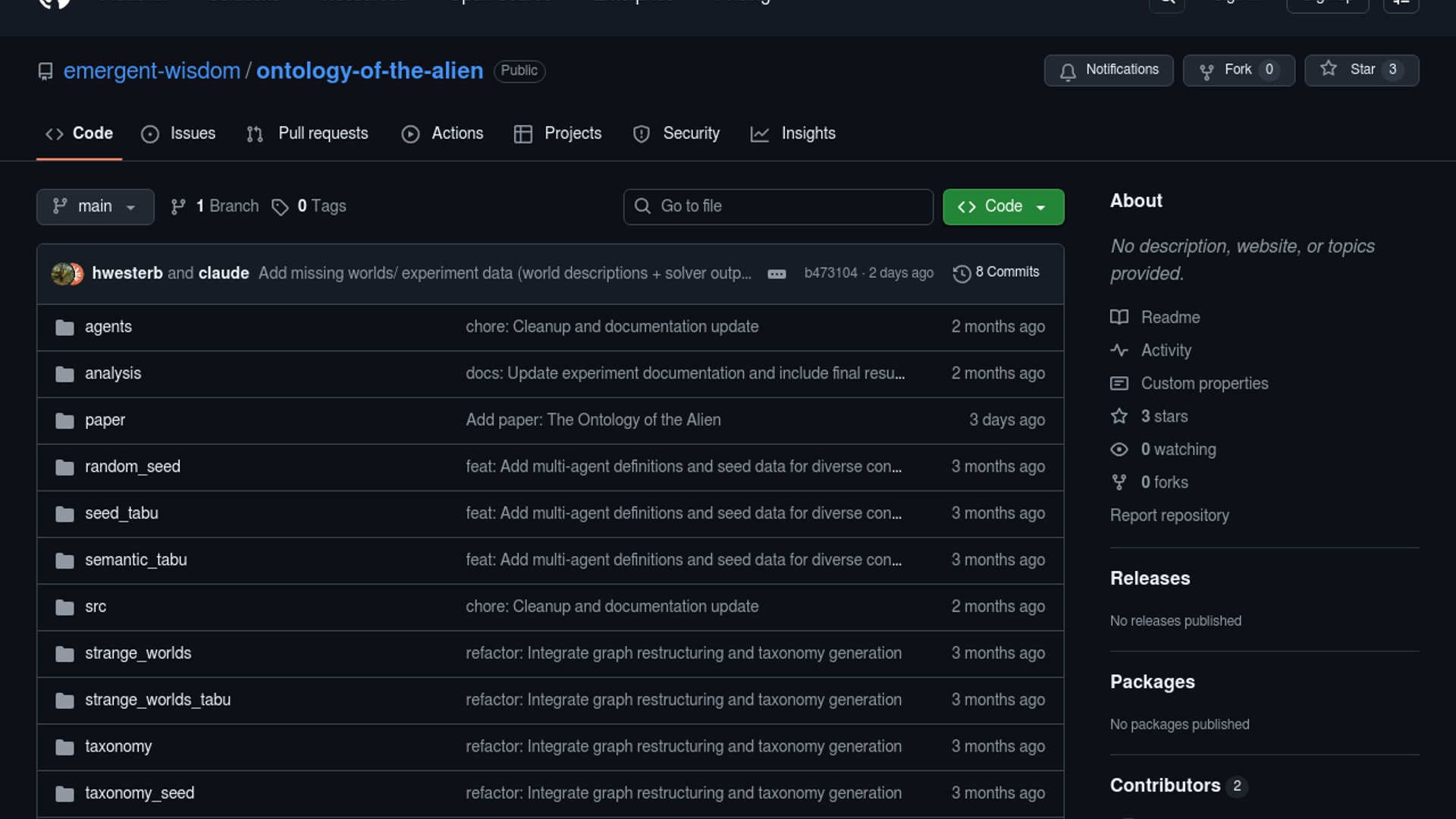The image size is (1456, 819).
Task: Click the hwesterb contributor avatar
Action: click(62, 273)
